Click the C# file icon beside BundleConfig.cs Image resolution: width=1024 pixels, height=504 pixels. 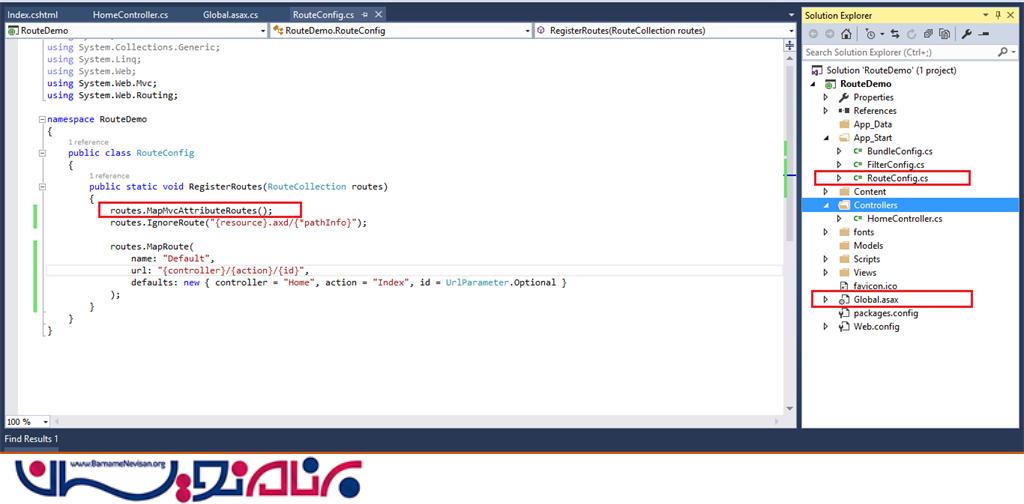click(857, 151)
